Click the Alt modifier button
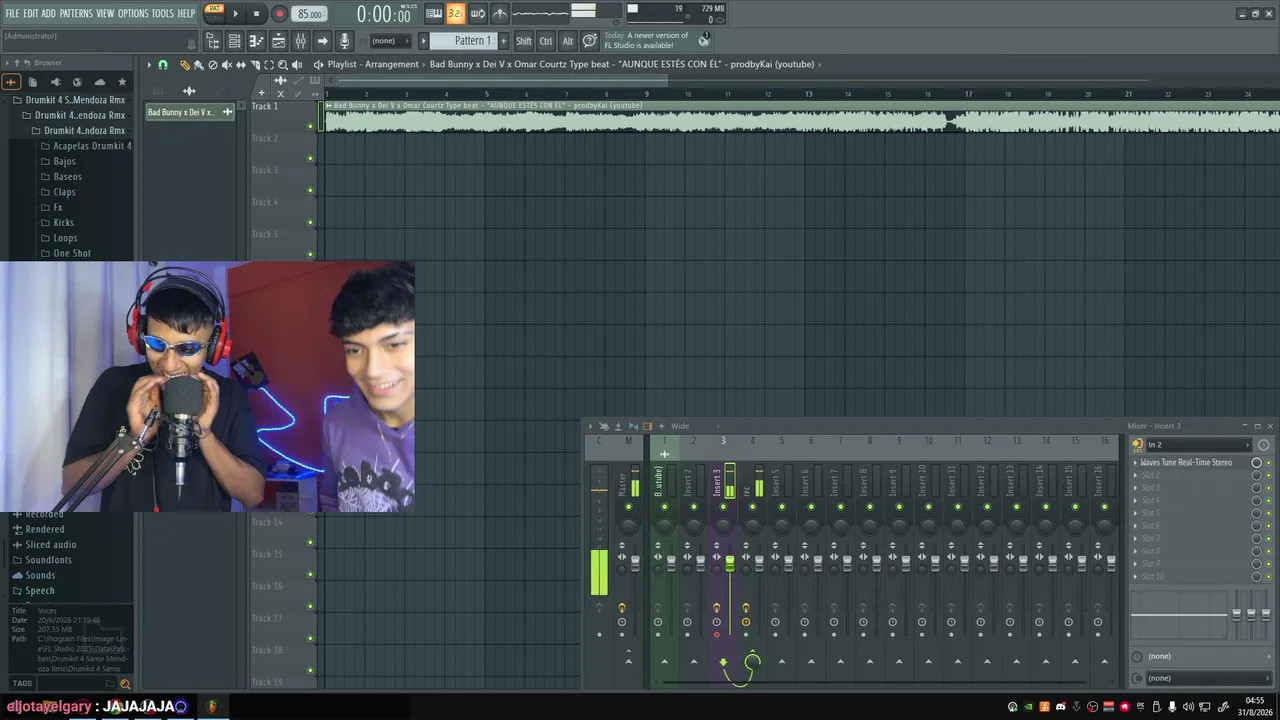This screenshot has width=1280, height=720. [x=568, y=41]
